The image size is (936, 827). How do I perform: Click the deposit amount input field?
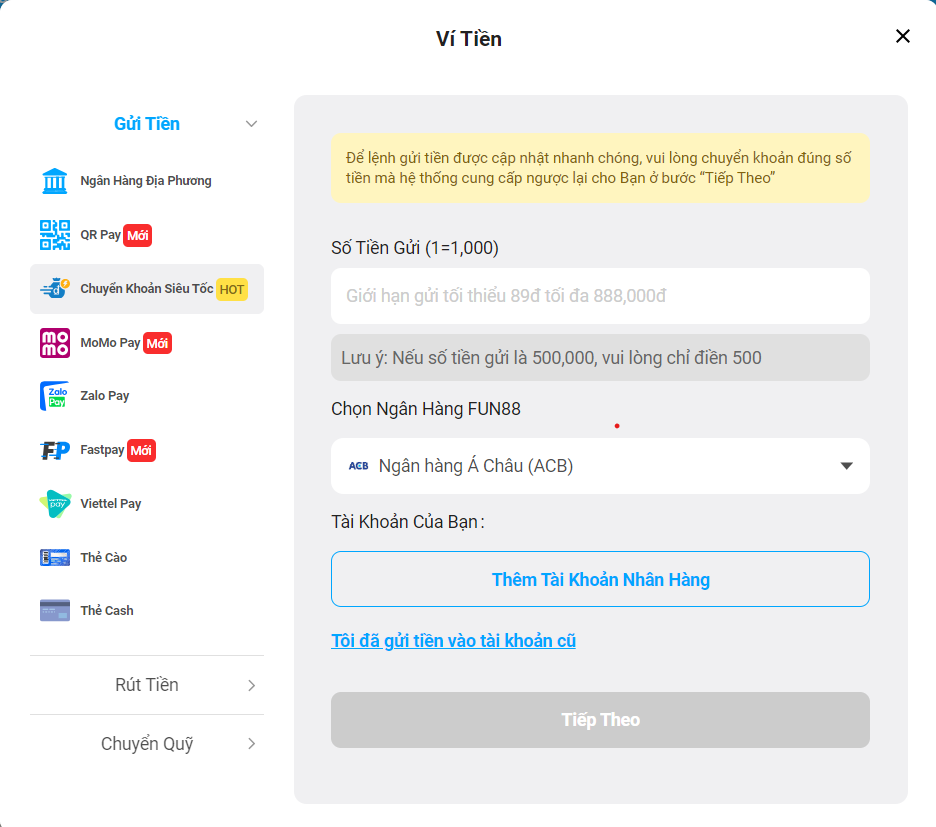pyautogui.click(x=600, y=297)
